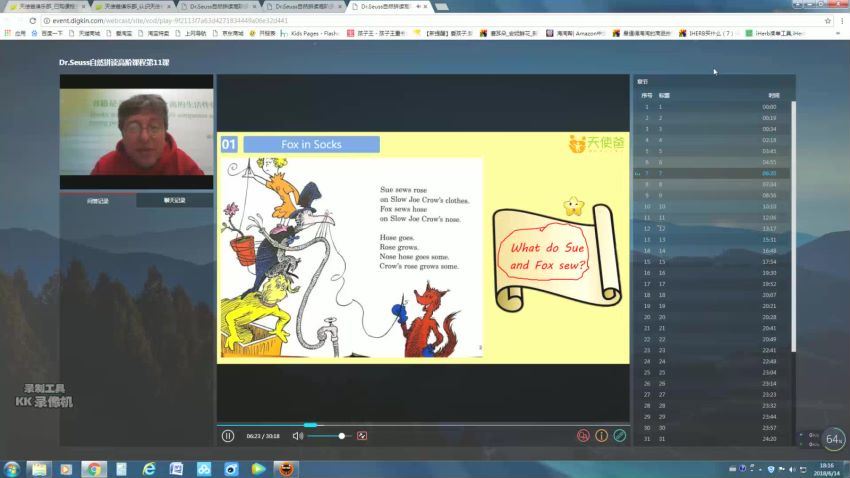The image size is (850, 478).
Task: Jump to chapter 1 at 00:00
Action: [x=711, y=107]
